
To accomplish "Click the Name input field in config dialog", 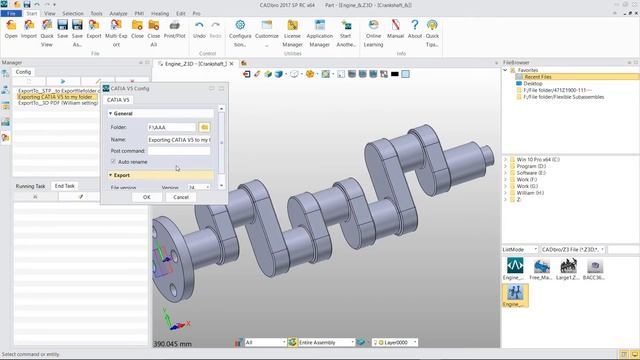I will tap(179, 140).
